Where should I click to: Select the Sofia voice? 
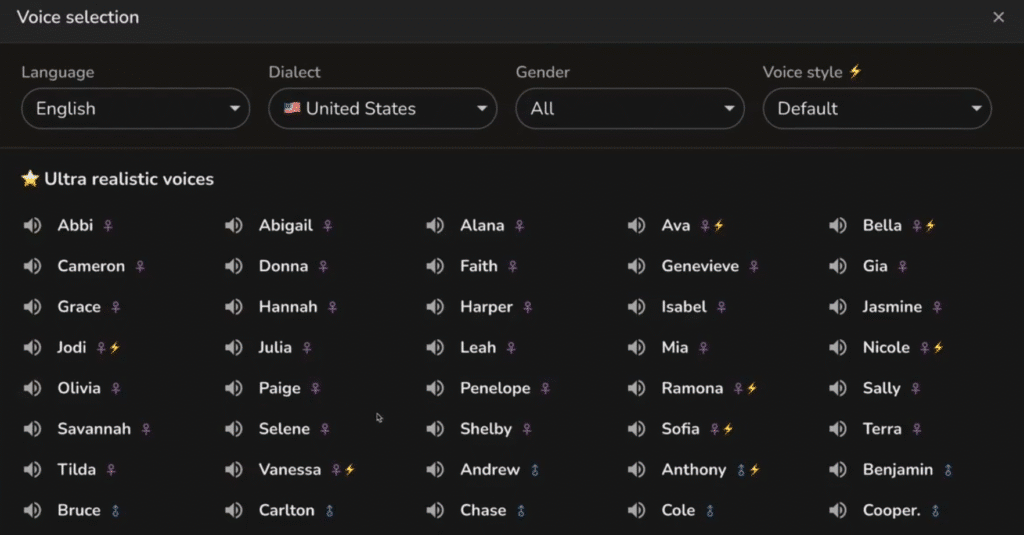(680, 429)
